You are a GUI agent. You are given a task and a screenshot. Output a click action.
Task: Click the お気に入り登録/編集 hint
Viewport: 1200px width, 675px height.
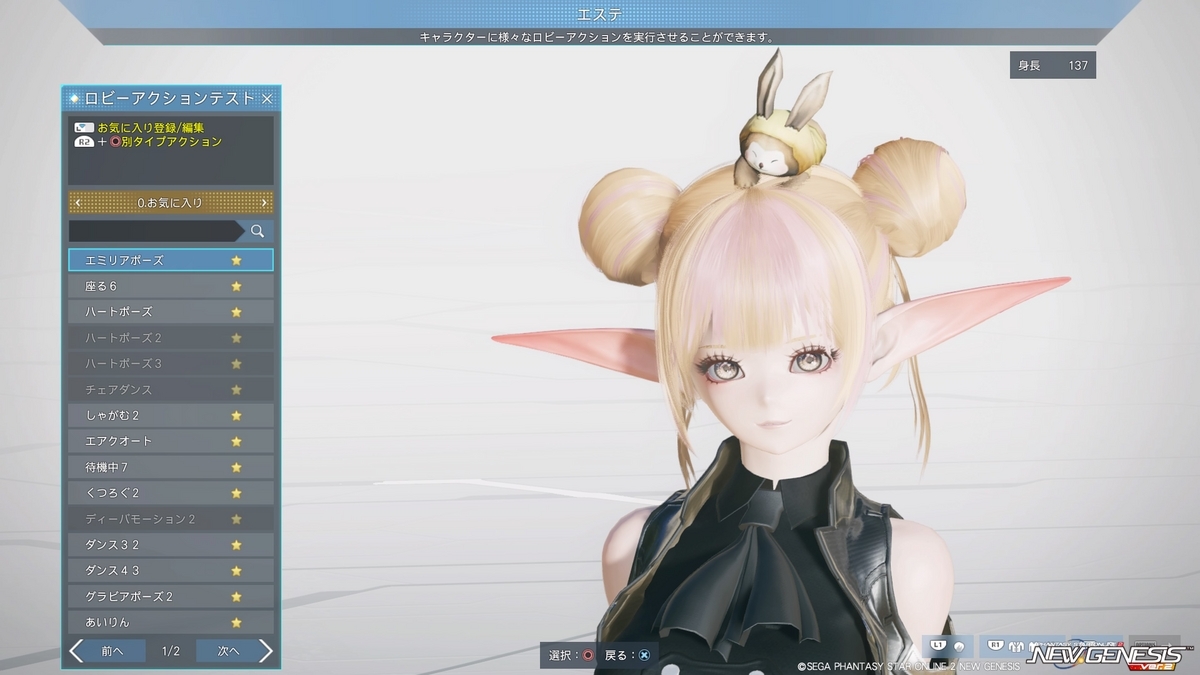coord(151,128)
